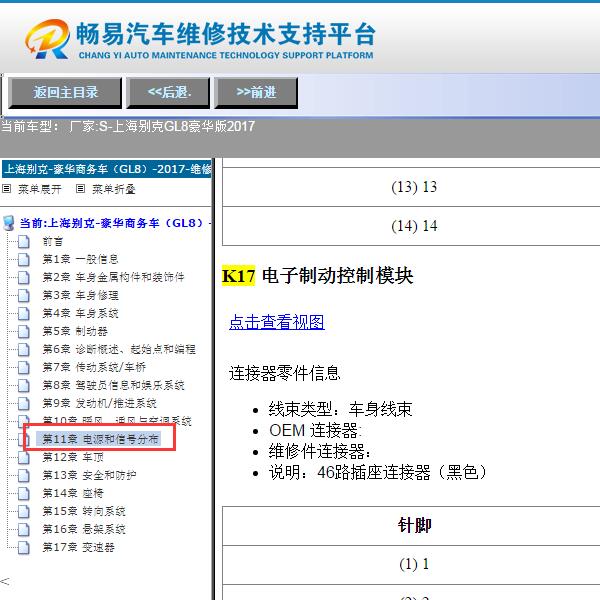Click the page icon beside 第7章

click(x=24, y=367)
